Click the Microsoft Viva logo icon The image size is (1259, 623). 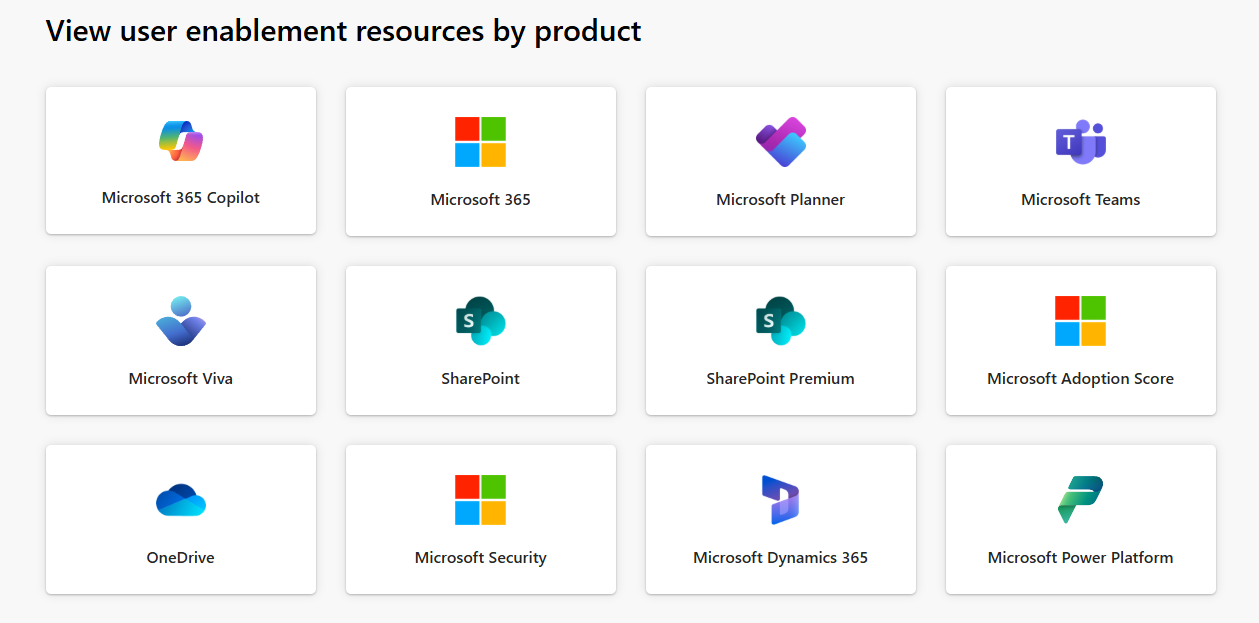point(181,321)
